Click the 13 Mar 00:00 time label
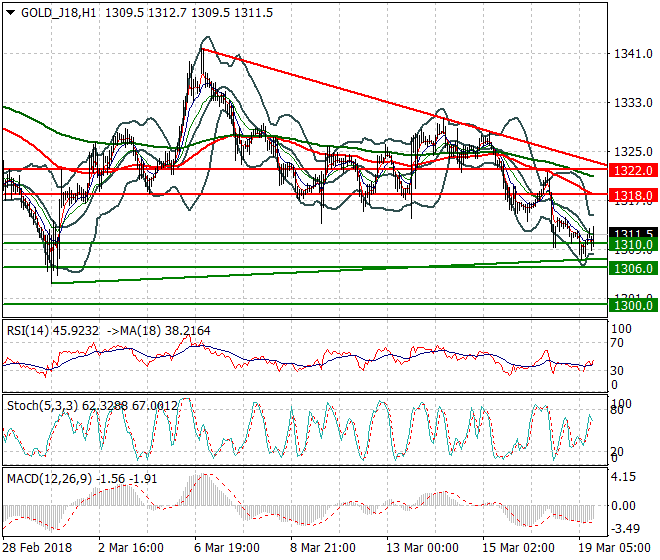The width and height of the screenshot is (660, 560). click(423, 548)
